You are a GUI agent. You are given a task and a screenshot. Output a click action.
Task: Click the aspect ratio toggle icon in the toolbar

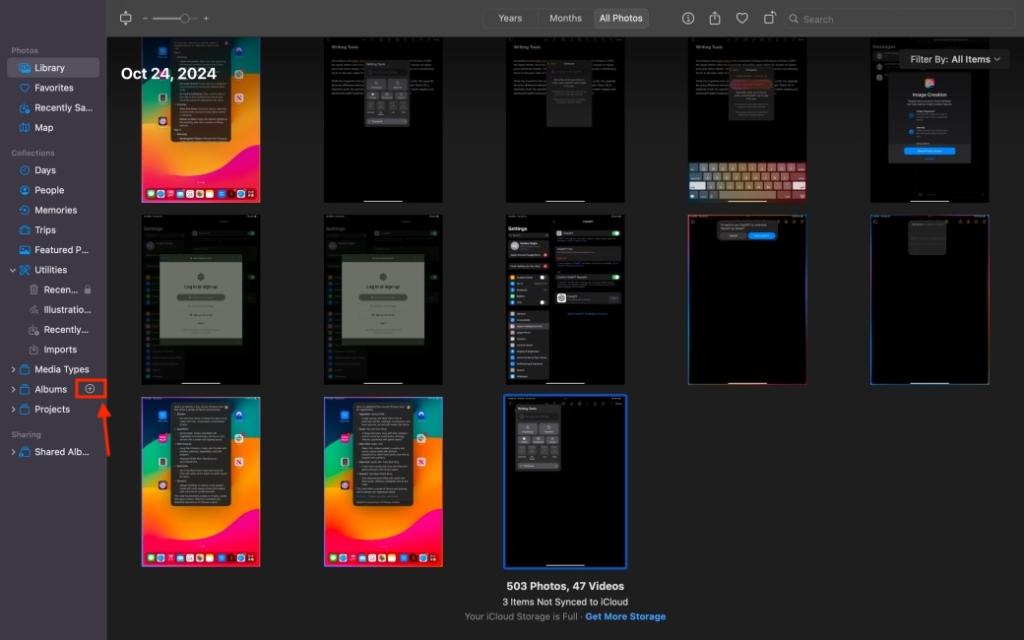125,18
